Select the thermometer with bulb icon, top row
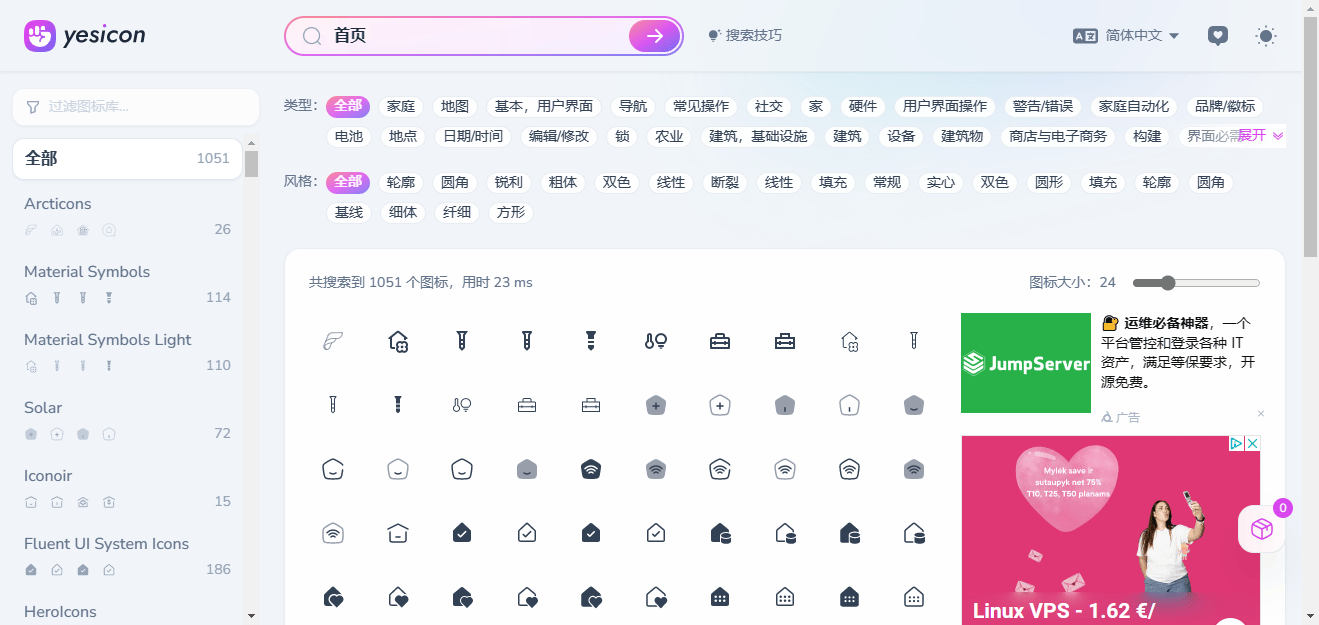1319x625 pixels. [656, 341]
